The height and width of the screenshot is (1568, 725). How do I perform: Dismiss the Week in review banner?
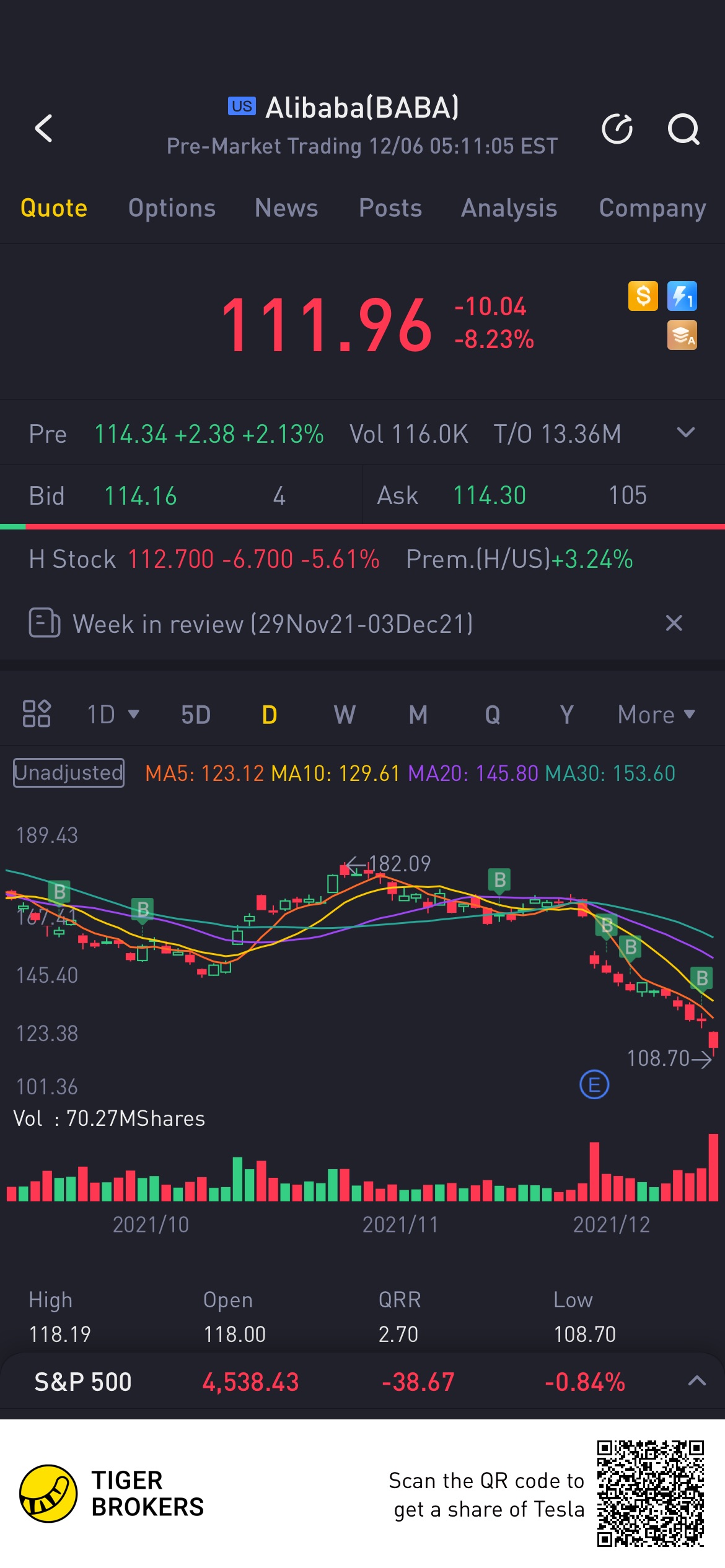(674, 623)
